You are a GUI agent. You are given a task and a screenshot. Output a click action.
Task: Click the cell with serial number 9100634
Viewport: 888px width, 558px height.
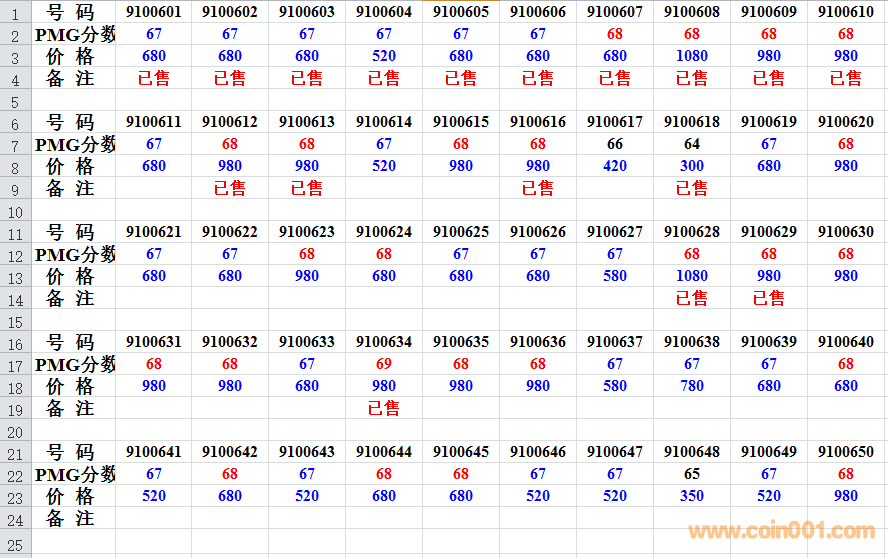click(384, 342)
